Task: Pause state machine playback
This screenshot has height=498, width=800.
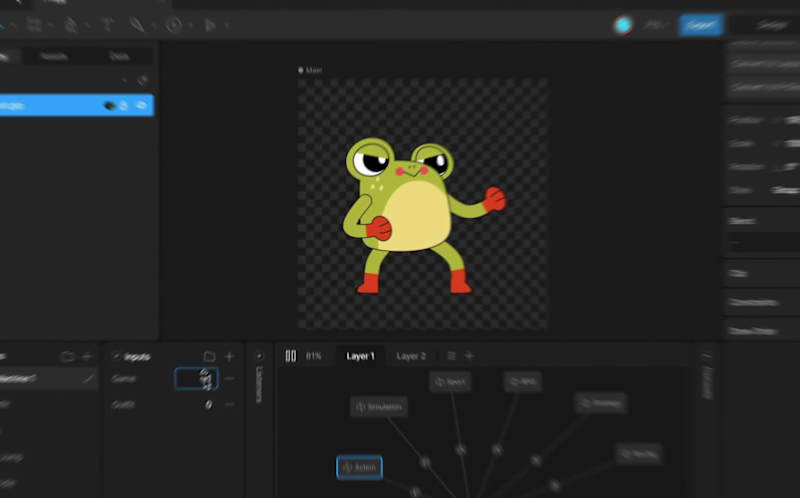Action: click(x=290, y=356)
